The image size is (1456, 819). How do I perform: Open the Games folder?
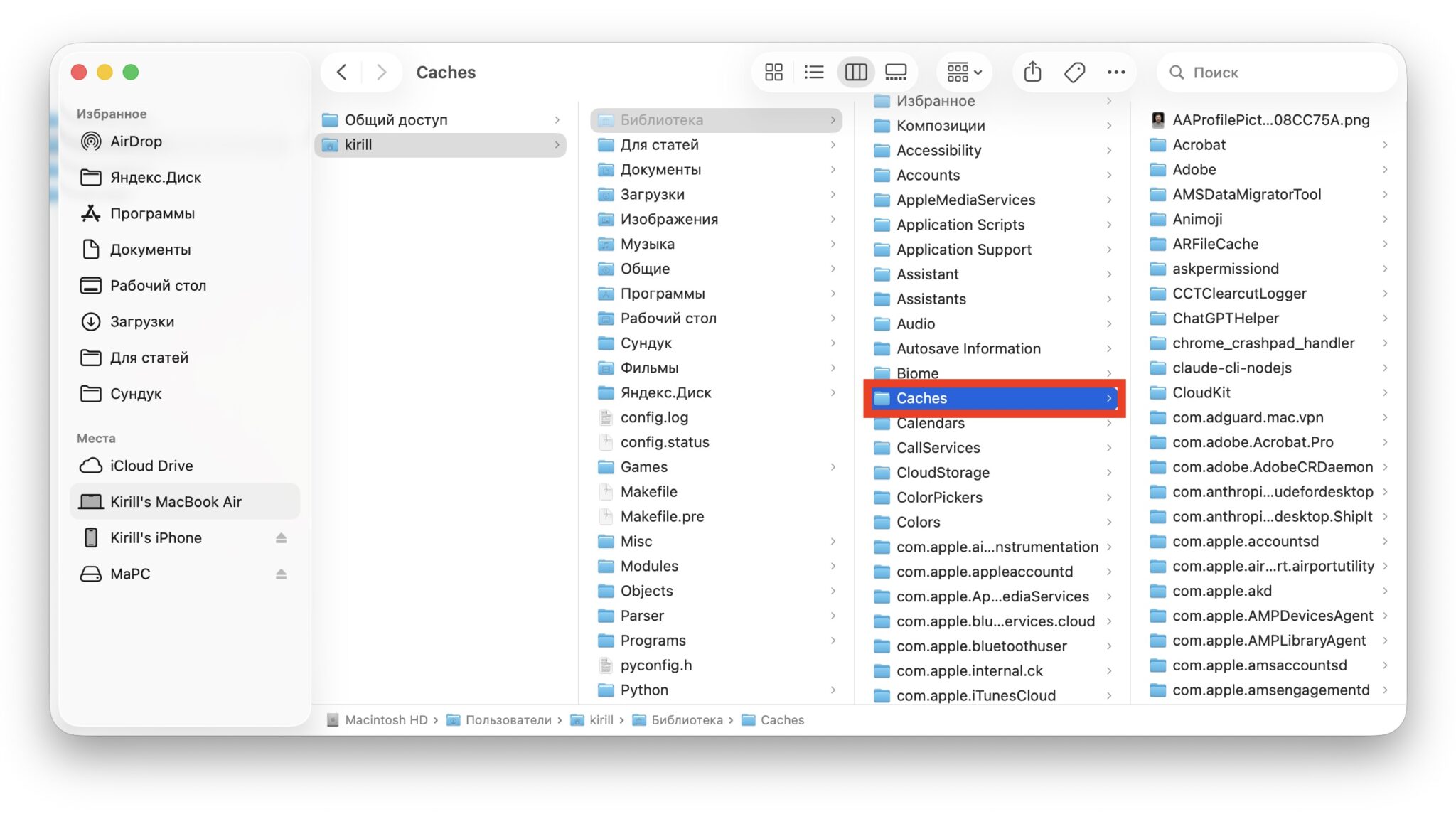pyautogui.click(x=717, y=466)
